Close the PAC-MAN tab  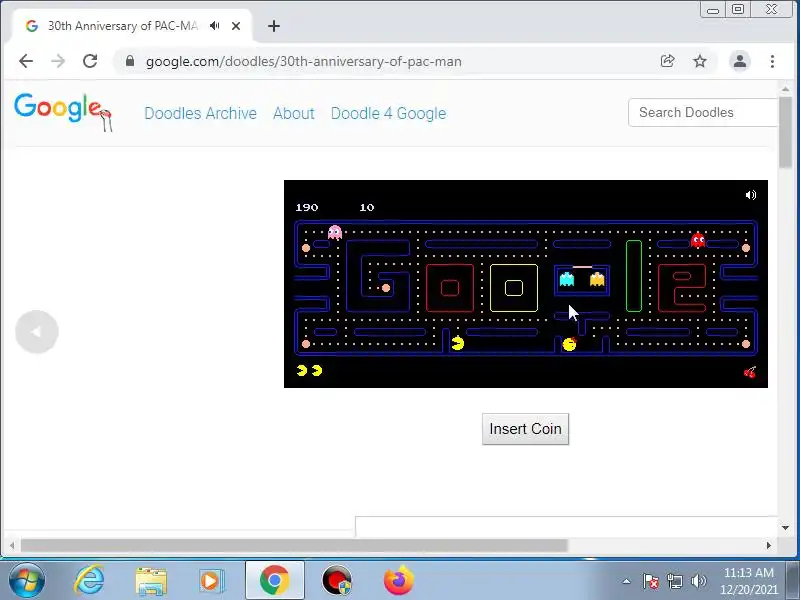pyautogui.click(x=236, y=26)
